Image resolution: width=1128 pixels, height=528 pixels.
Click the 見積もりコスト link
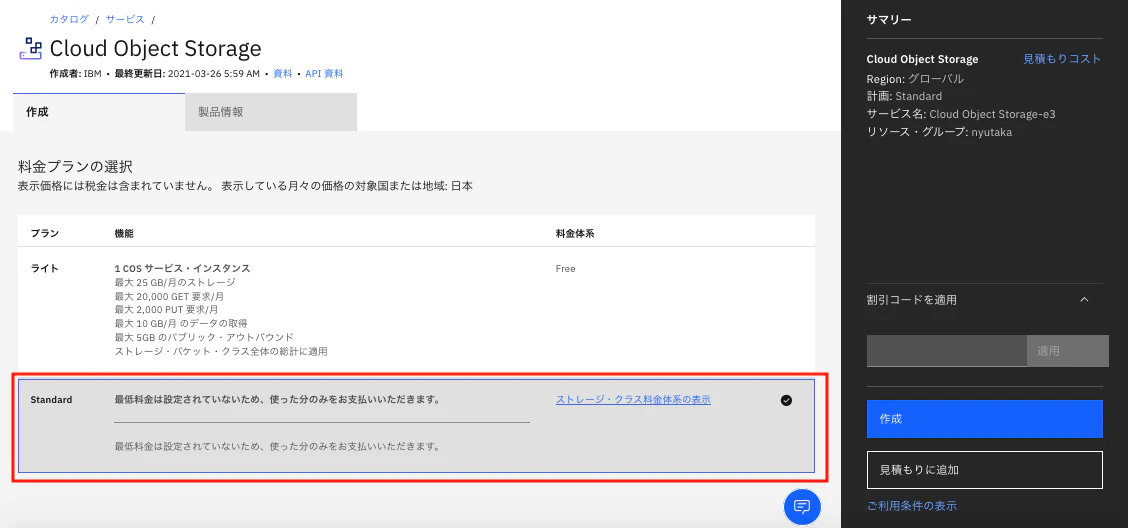click(x=1062, y=59)
